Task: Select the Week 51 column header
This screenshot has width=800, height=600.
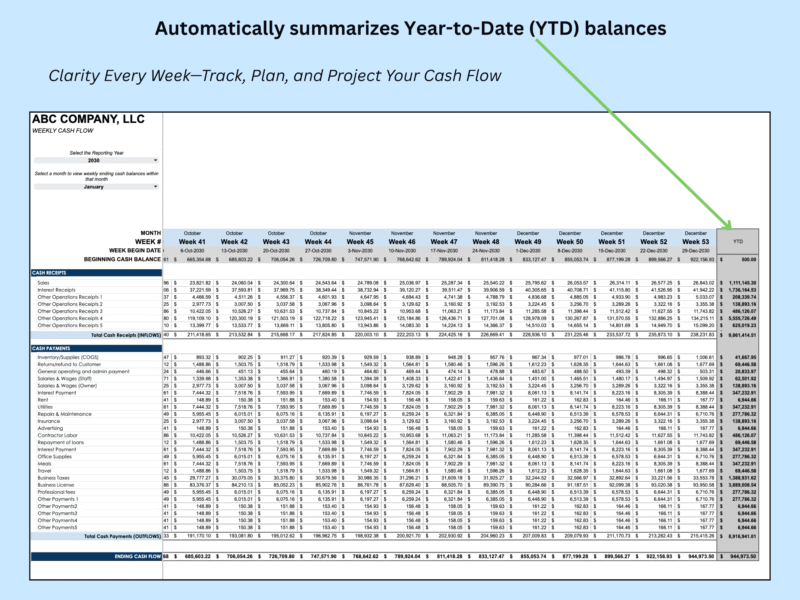Action: point(612,242)
